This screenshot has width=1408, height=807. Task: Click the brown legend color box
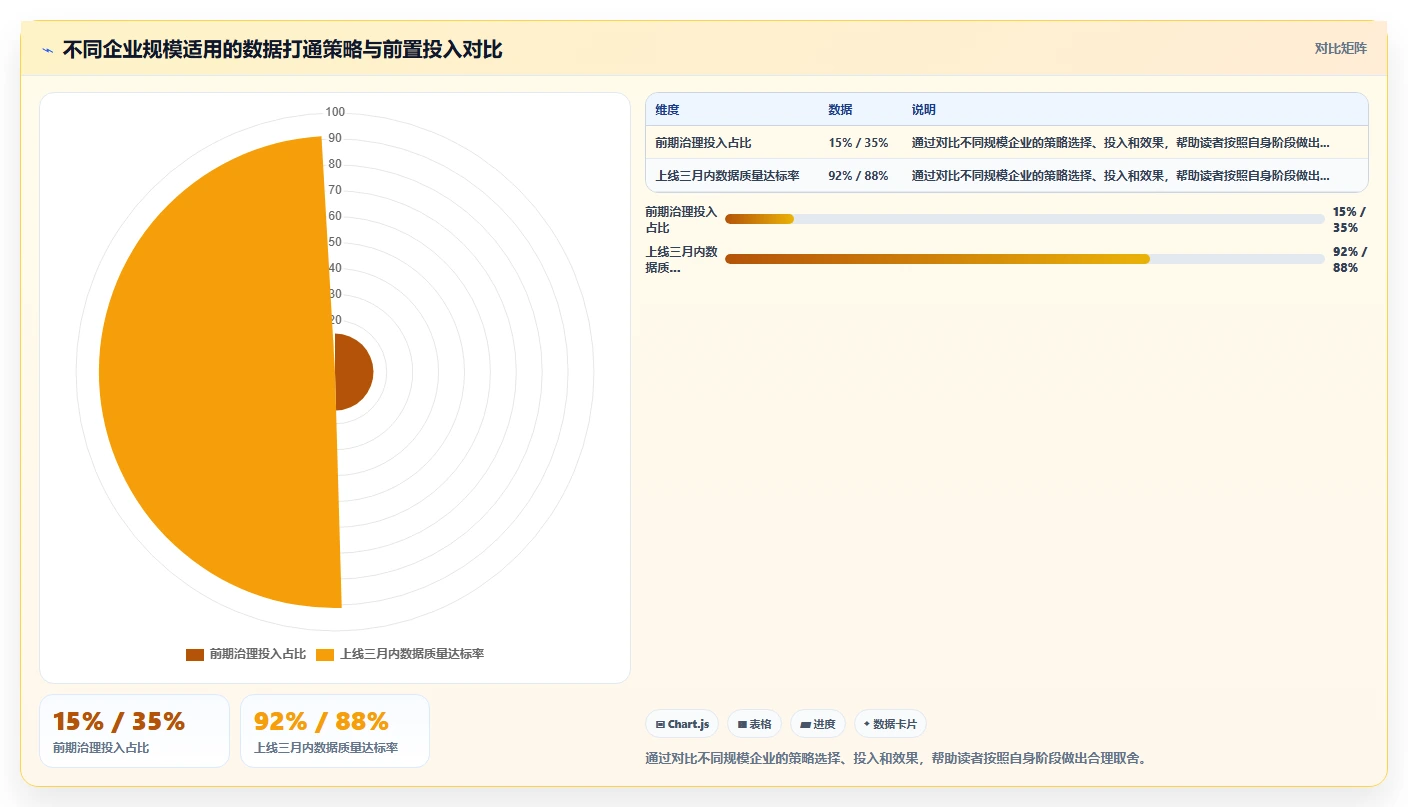coord(195,655)
